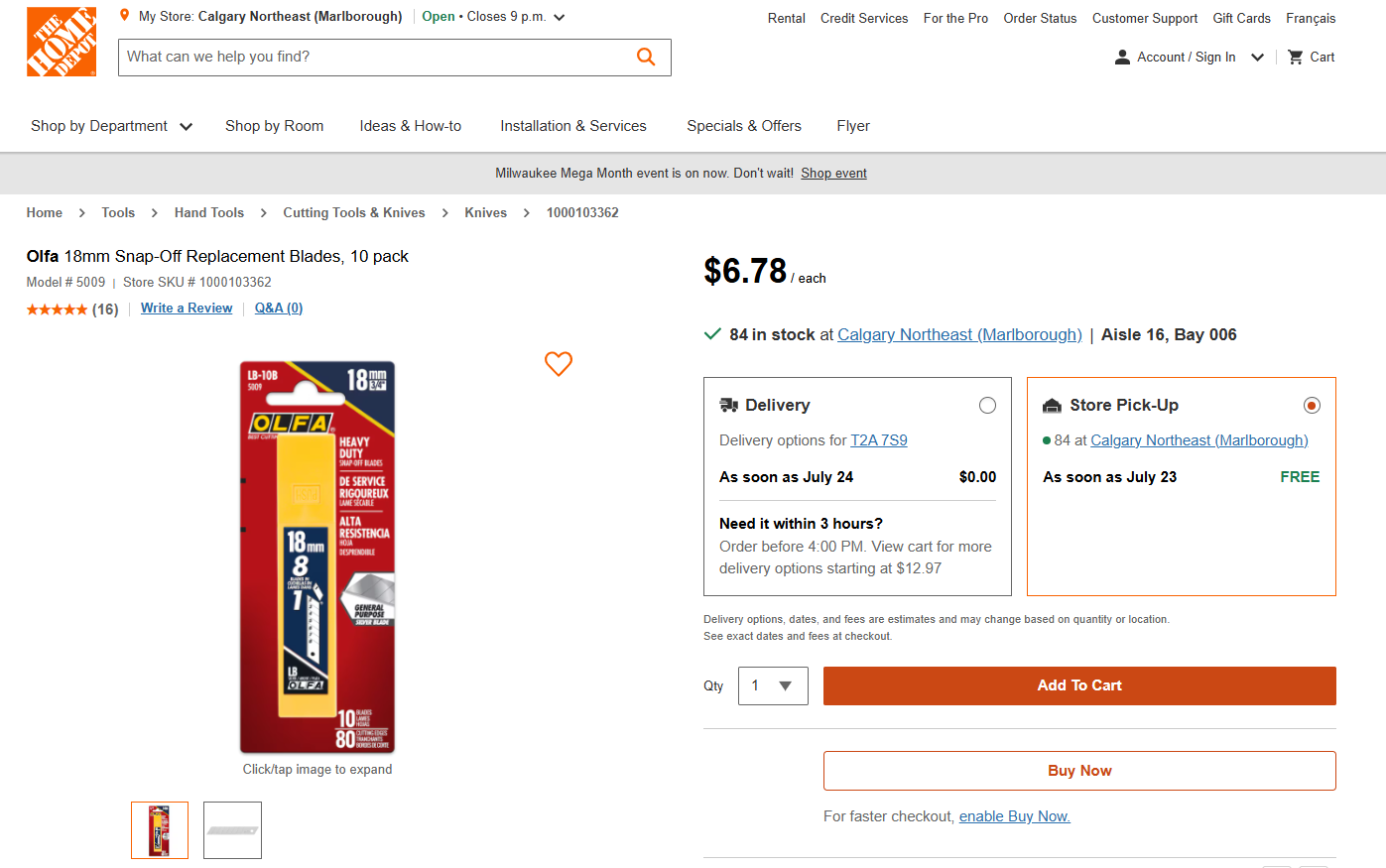
Task: Click the search input field
Action: 377,58
